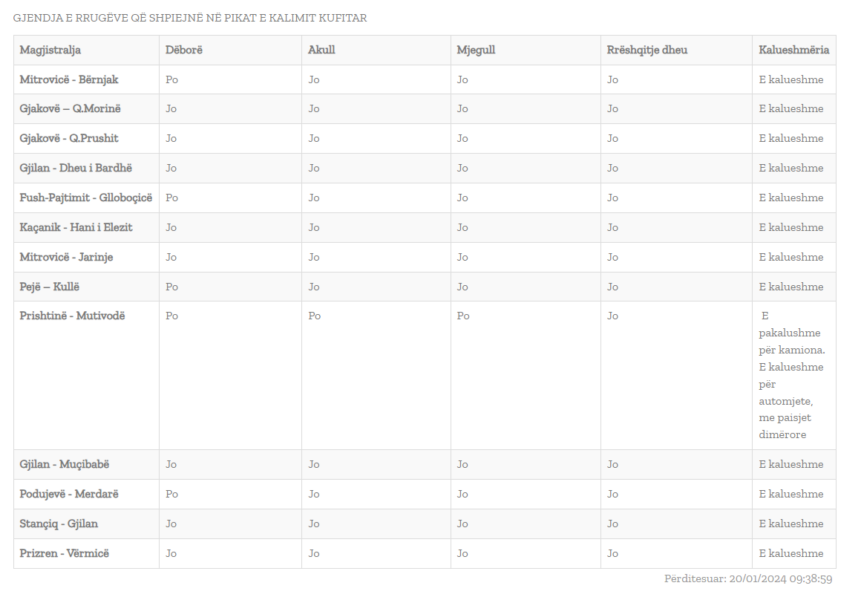Select the Podujevë - Merdarë row label
Image resolution: width=861 pixels, height=600 pixels.
(69, 494)
